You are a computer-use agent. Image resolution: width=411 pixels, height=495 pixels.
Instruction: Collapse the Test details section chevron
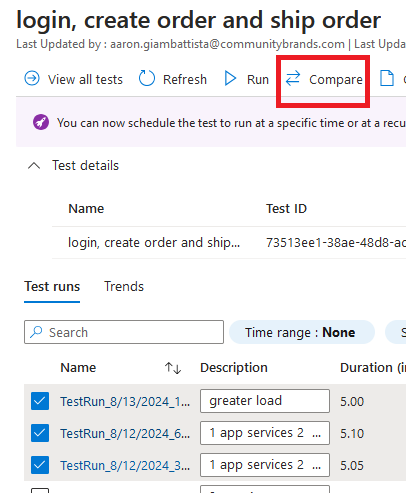[x=34, y=166]
